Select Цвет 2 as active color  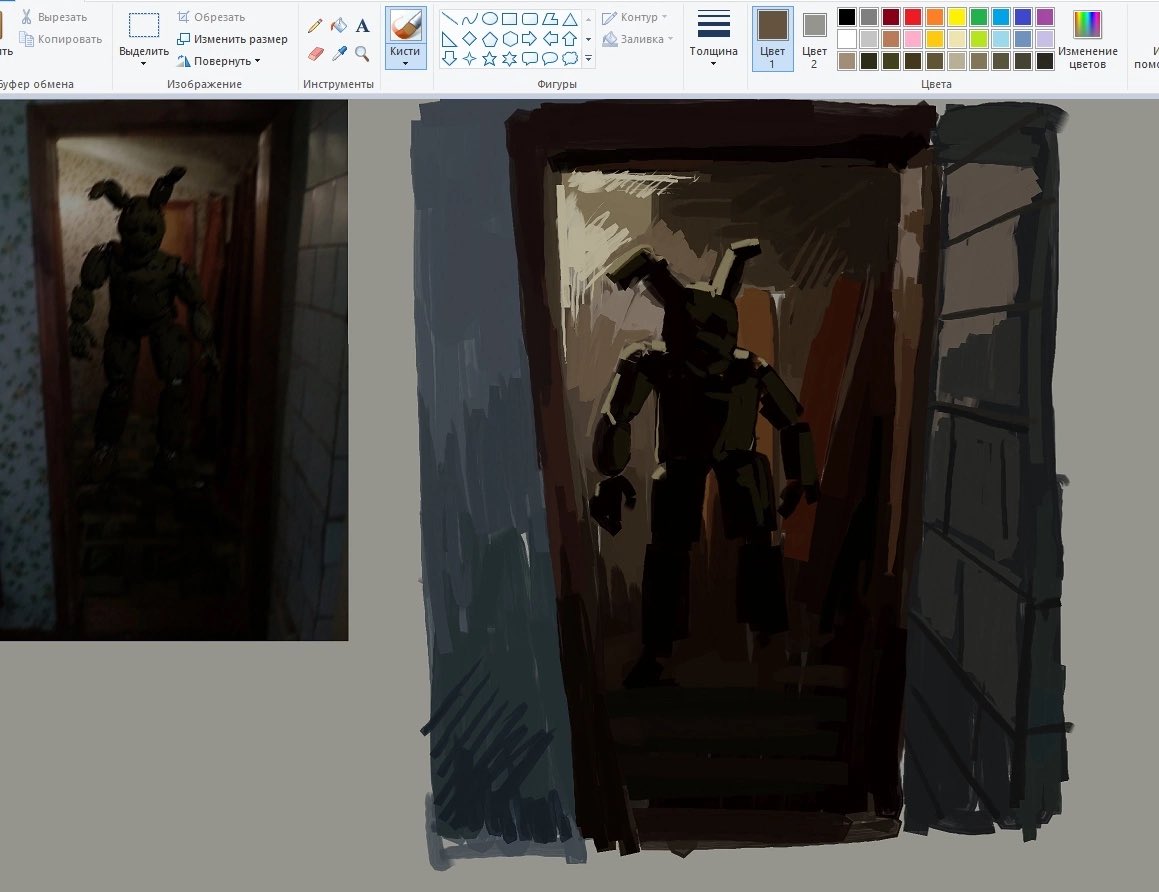point(814,38)
